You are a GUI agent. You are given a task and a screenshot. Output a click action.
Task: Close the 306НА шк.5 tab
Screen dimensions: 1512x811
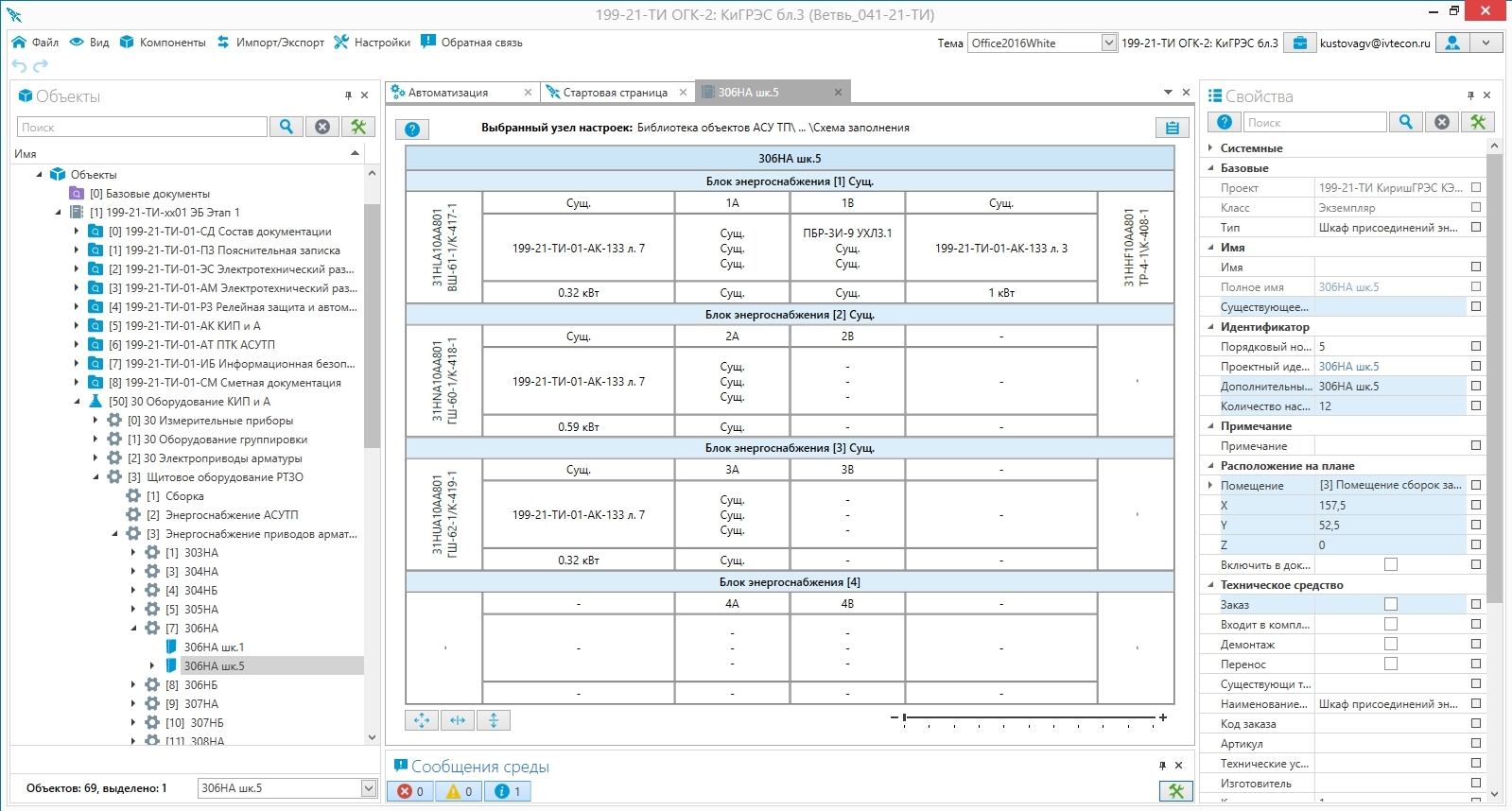(x=838, y=92)
